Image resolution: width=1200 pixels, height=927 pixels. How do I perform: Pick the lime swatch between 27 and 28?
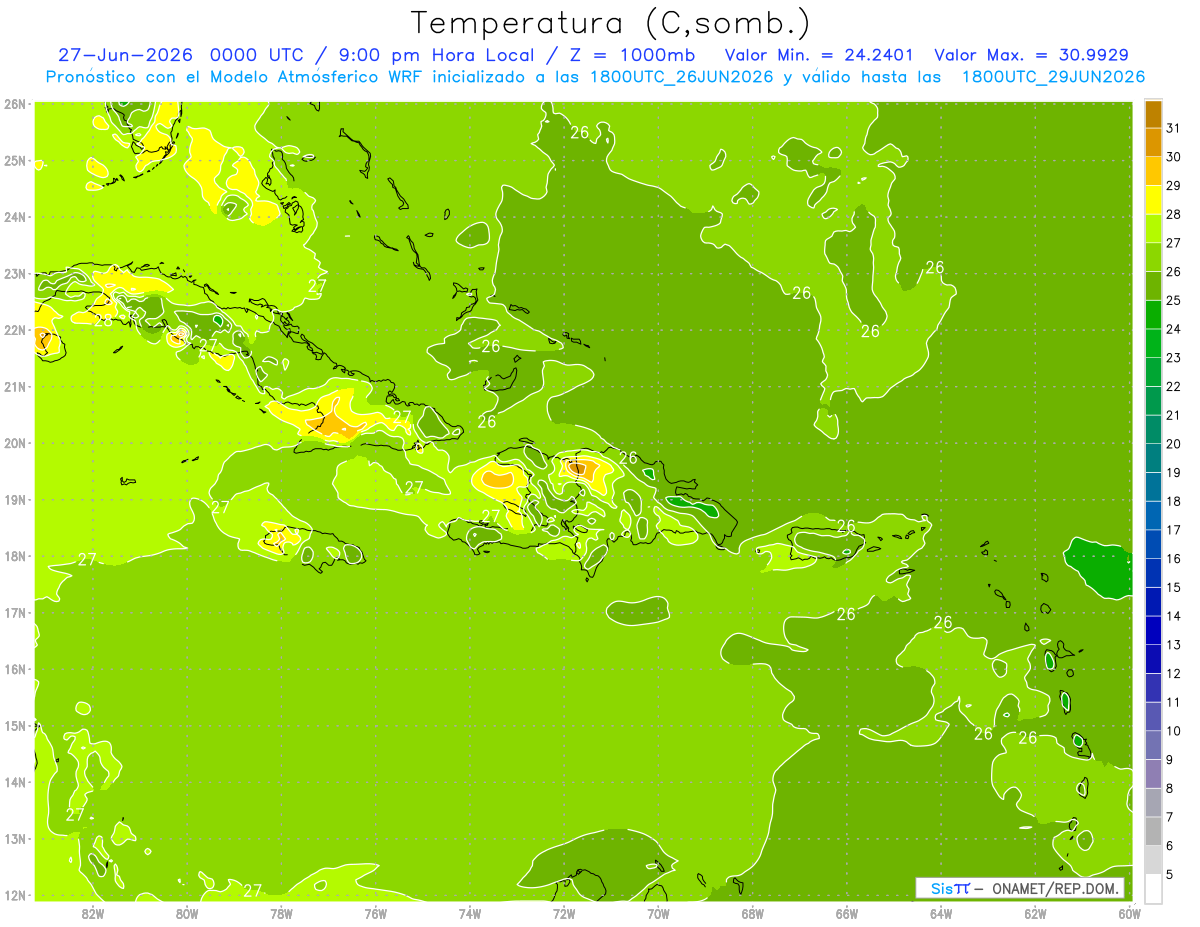(1153, 229)
